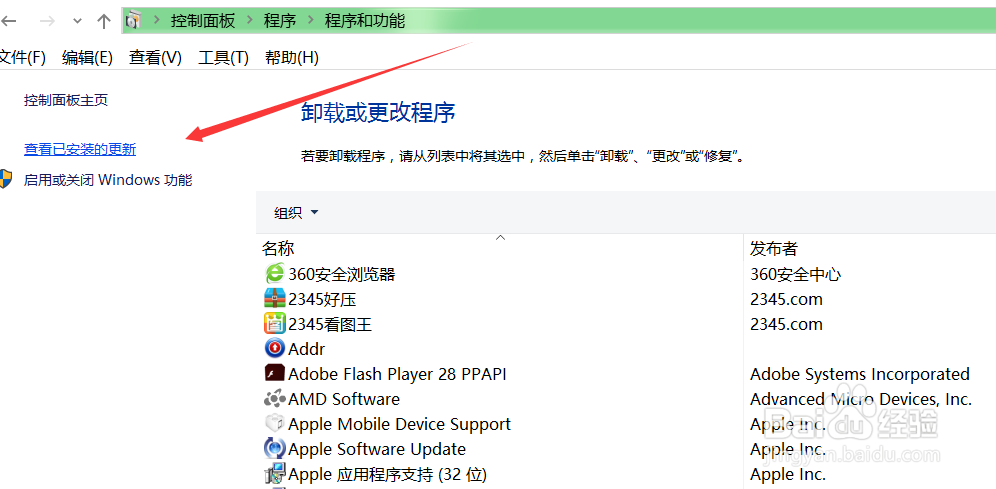Select Apple Software Update entry

377,450
